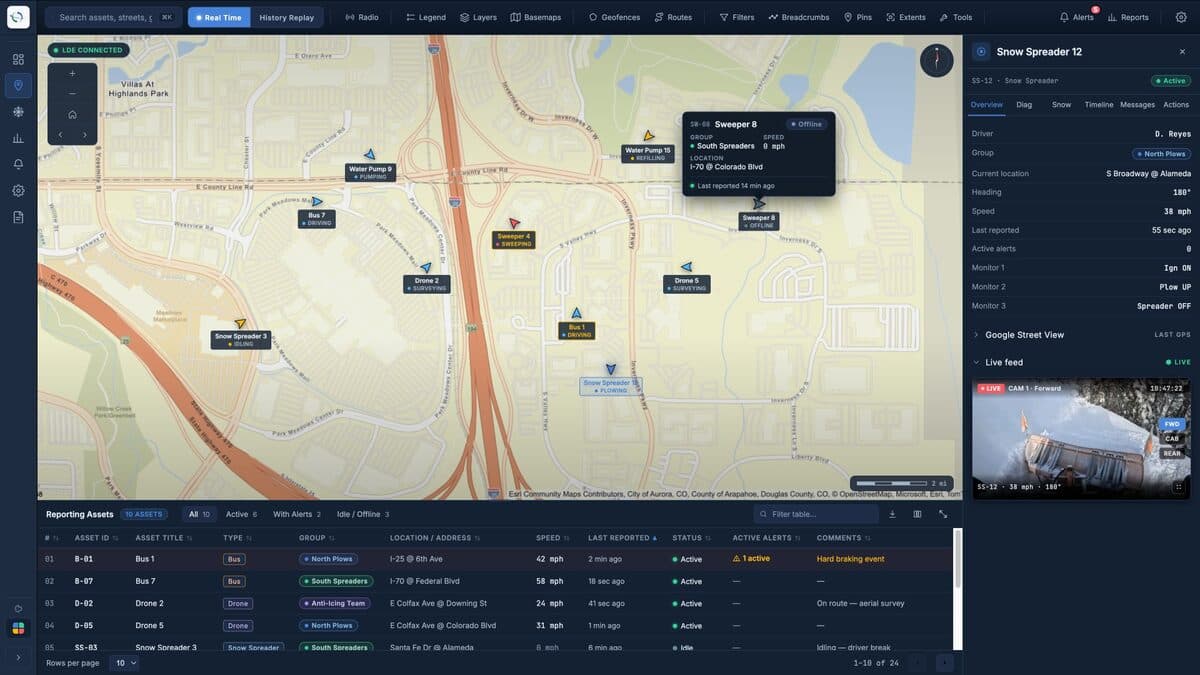This screenshot has width=1200, height=675.
Task: Open the settings gear in top right
Action: [x=1181, y=17]
